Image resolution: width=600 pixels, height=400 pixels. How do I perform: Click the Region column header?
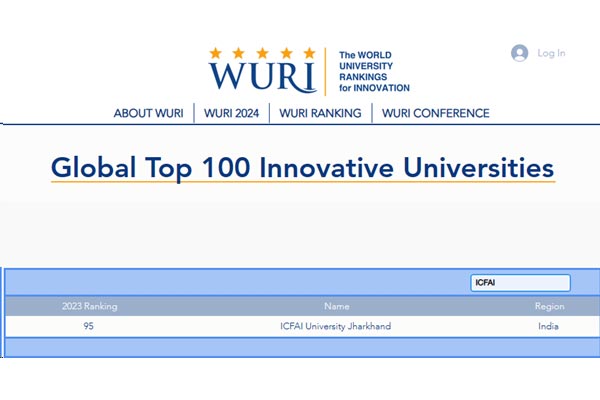pyautogui.click(x=549, y=306)
